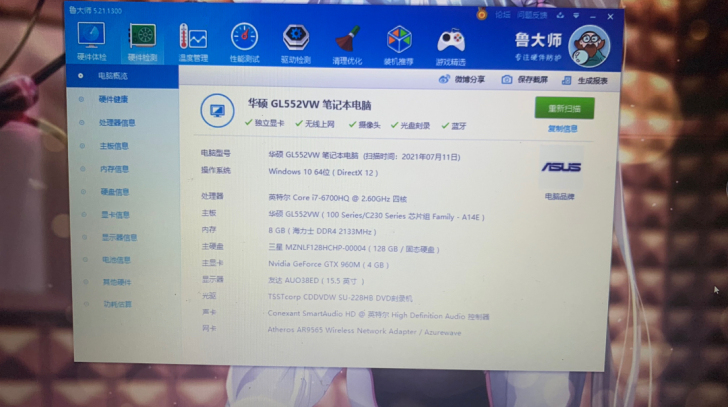Screen dimensions: 728x407
Task: Click the 蓝牙 checkmark label
Action: point(454,126)
